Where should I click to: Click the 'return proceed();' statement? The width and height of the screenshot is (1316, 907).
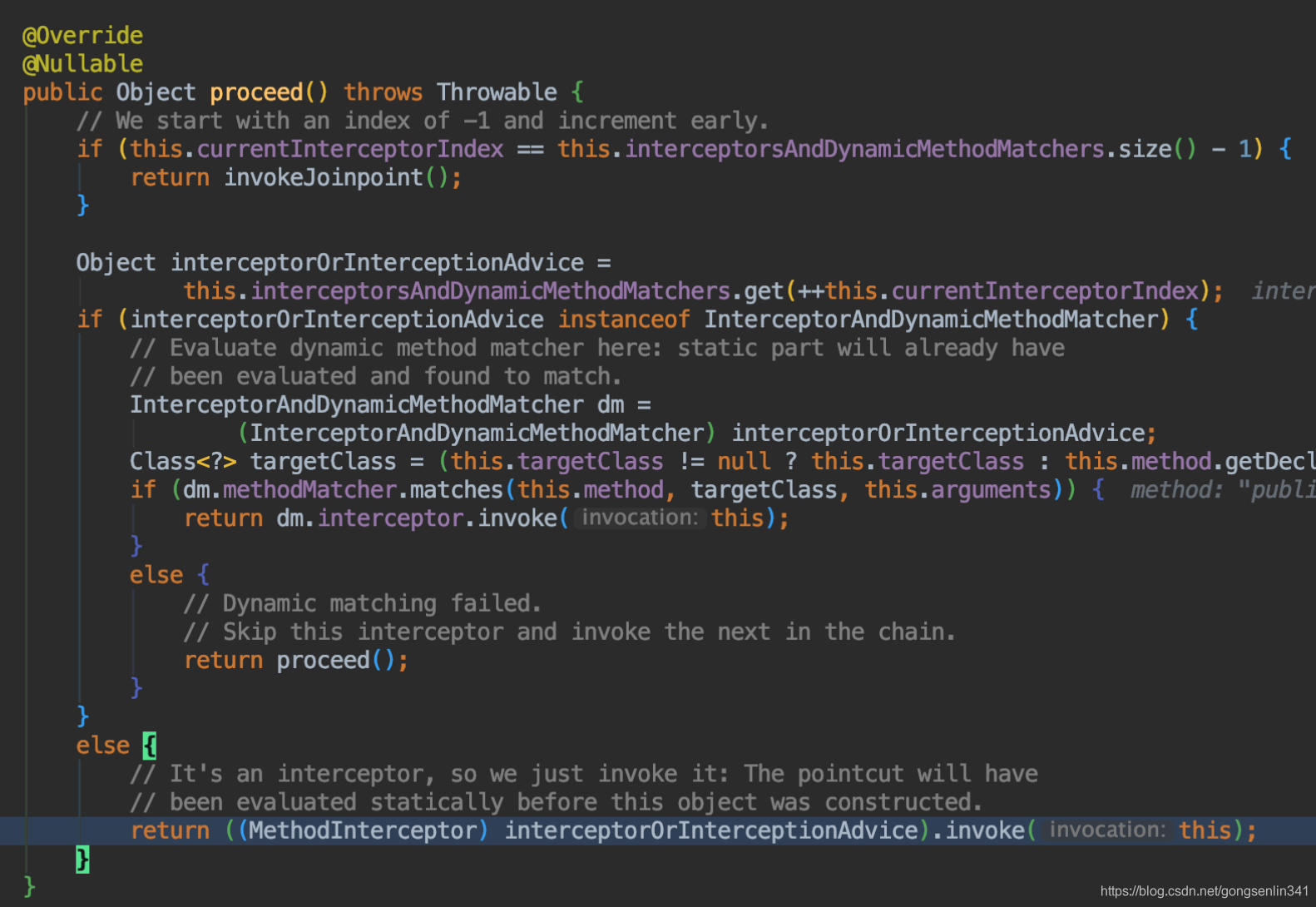pos(296,661)
